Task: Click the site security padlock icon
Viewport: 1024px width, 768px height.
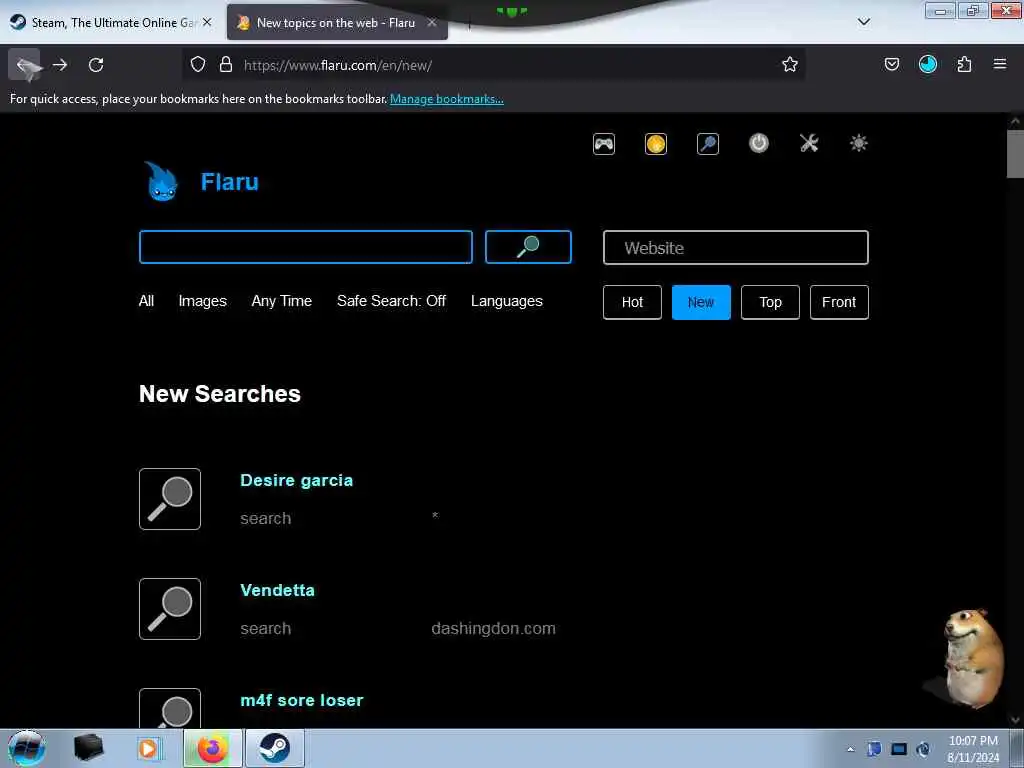Action: pyautogui.click(x=226, y=64)
